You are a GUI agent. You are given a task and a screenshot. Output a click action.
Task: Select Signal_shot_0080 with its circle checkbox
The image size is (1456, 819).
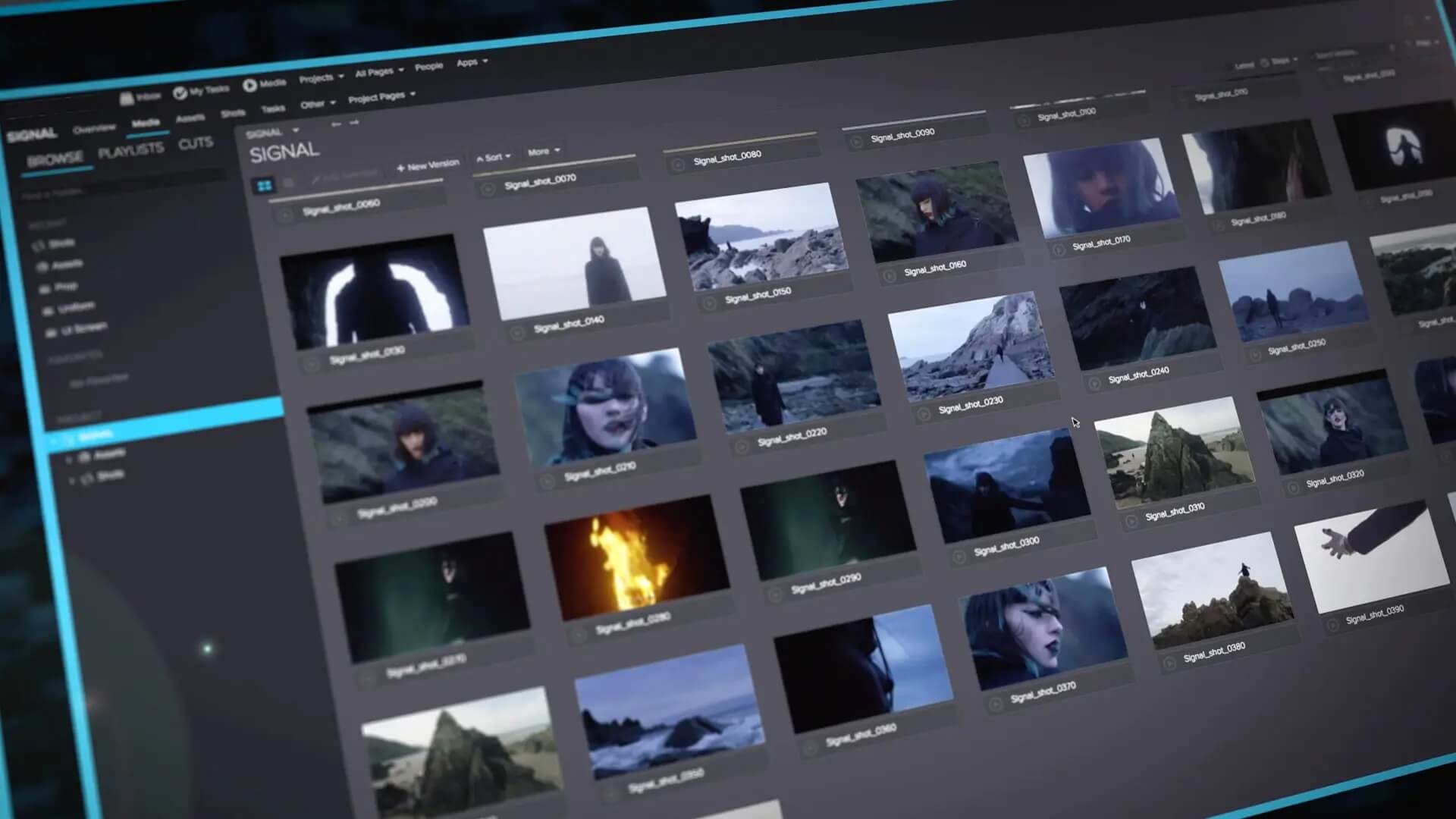(x=678, y=165)
